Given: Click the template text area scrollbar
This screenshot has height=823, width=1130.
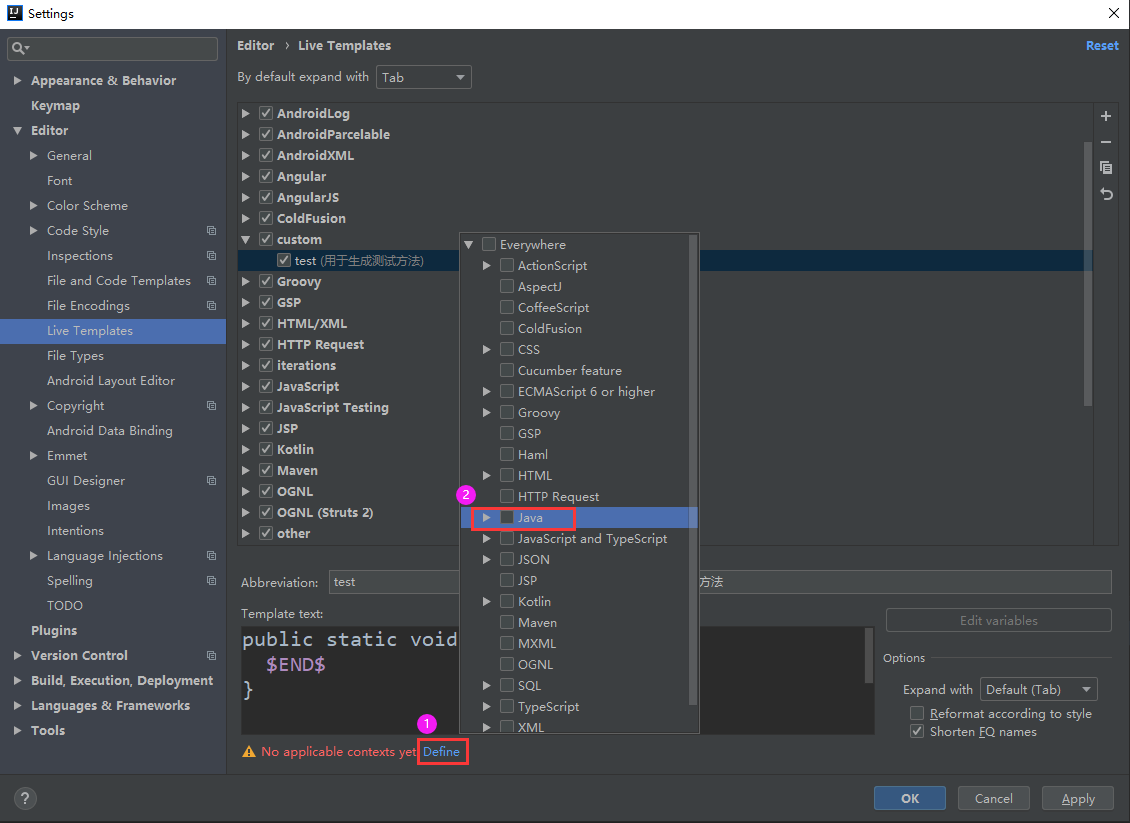Looking at the screenshot, I should click(x=868, y=655).
